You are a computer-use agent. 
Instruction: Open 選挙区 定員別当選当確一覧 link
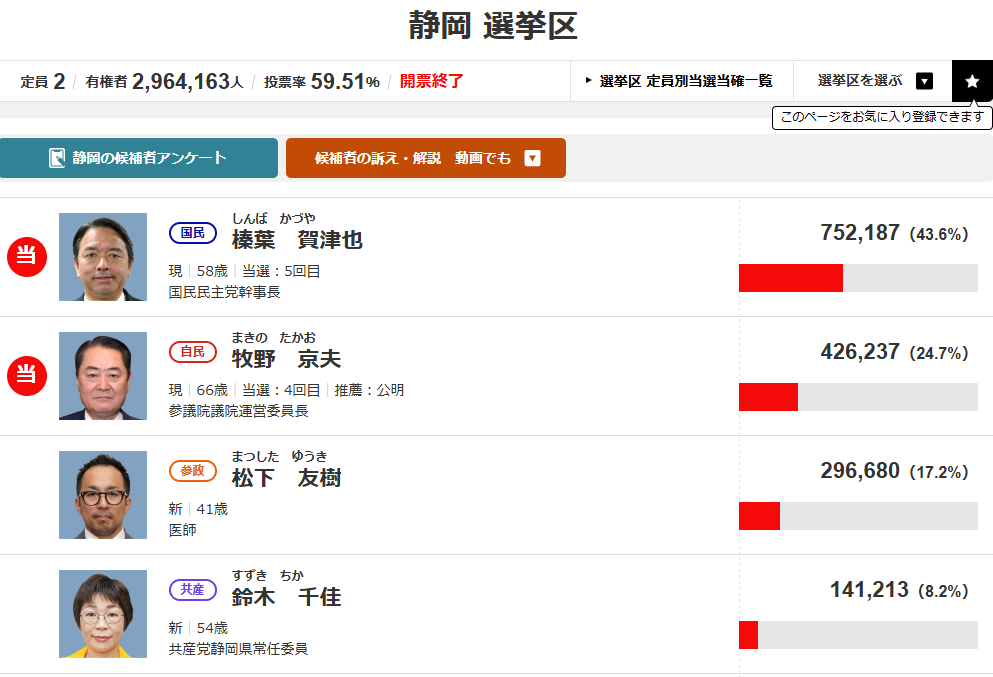coord(679,81)
